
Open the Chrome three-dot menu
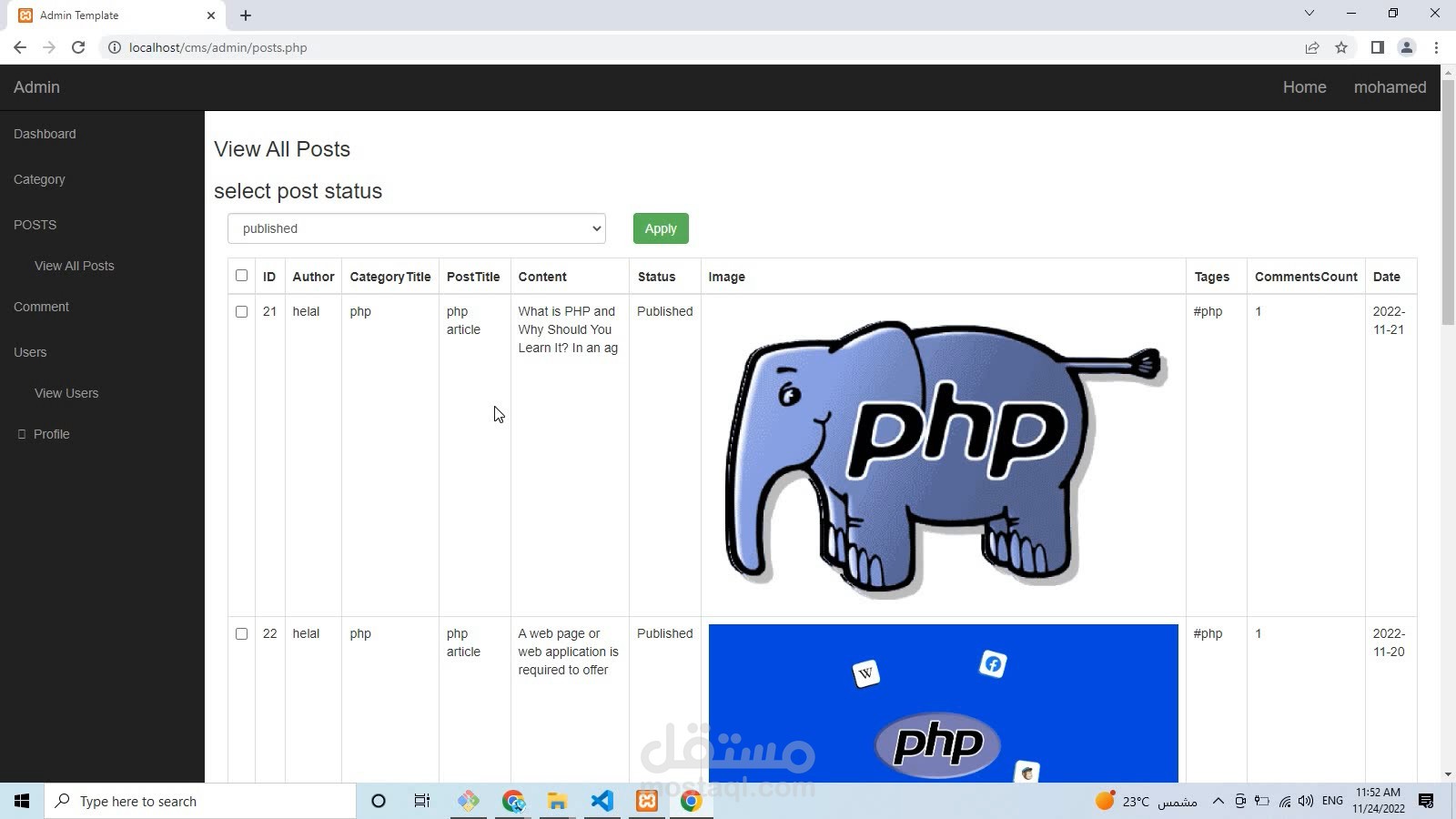tap(1436, 47)
